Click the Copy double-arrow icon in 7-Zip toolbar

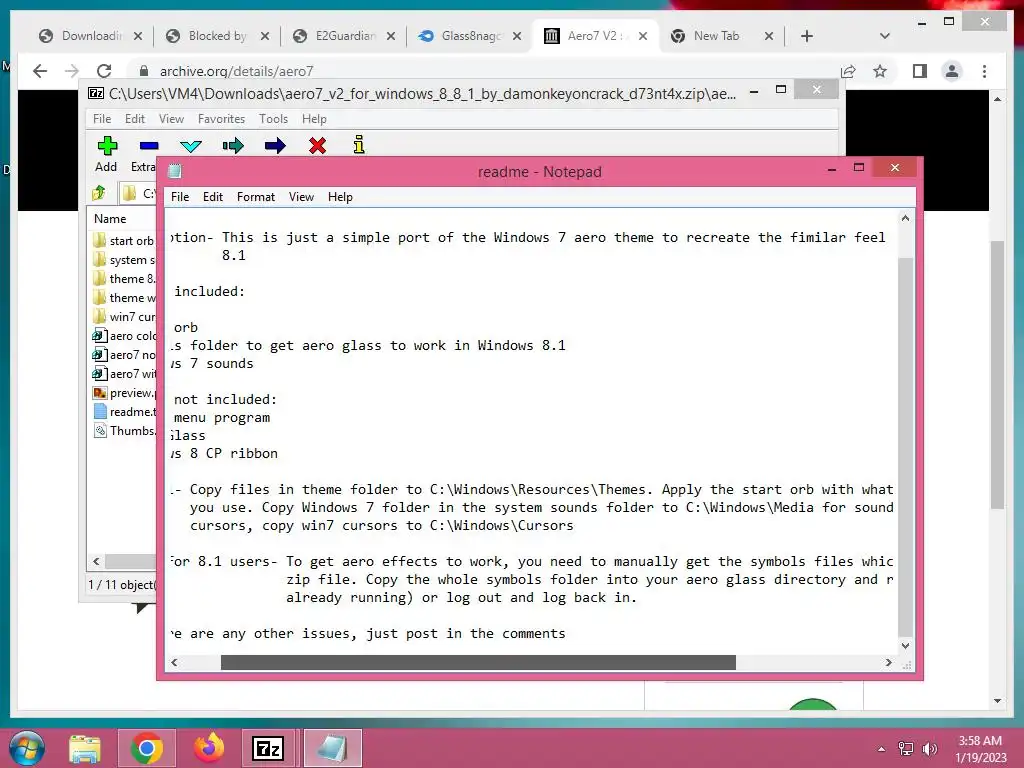click(233, 146)
